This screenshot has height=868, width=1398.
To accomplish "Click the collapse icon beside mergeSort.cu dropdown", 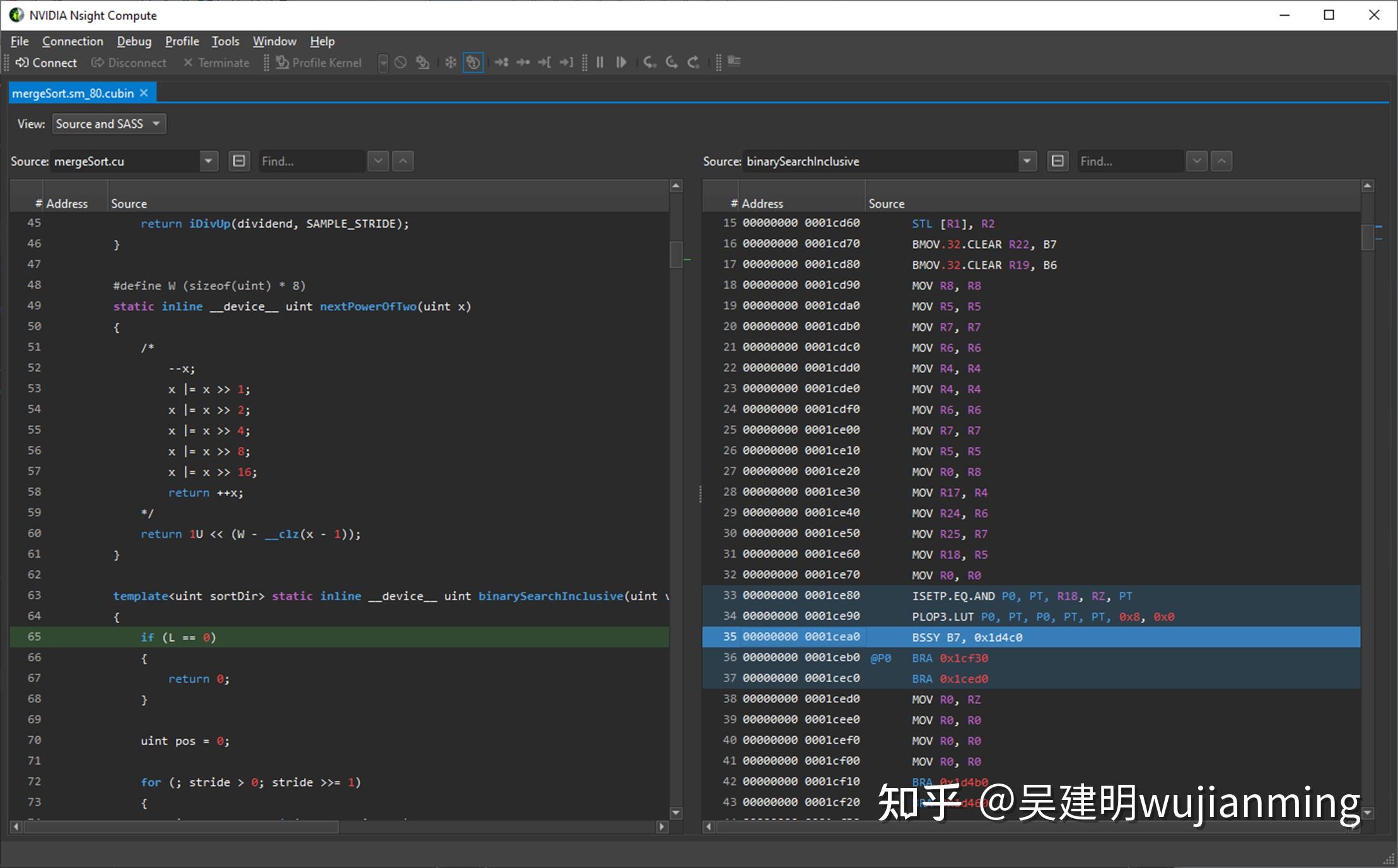I will click(239, 161).
